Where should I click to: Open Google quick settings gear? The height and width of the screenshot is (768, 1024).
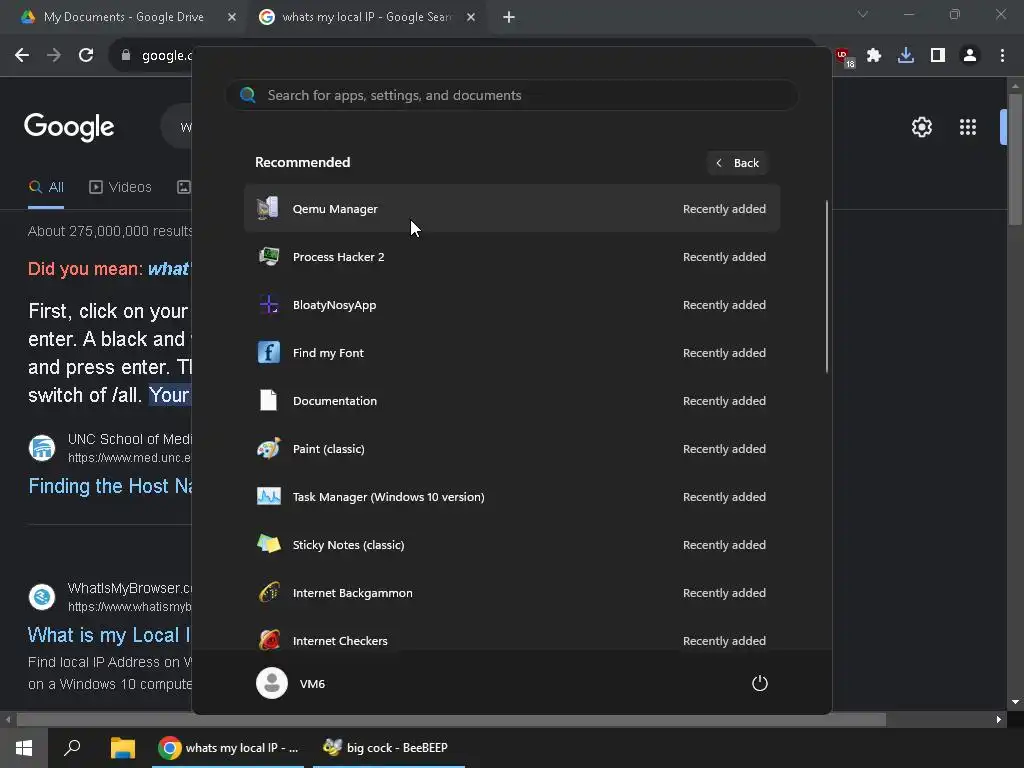coord(921,127)
